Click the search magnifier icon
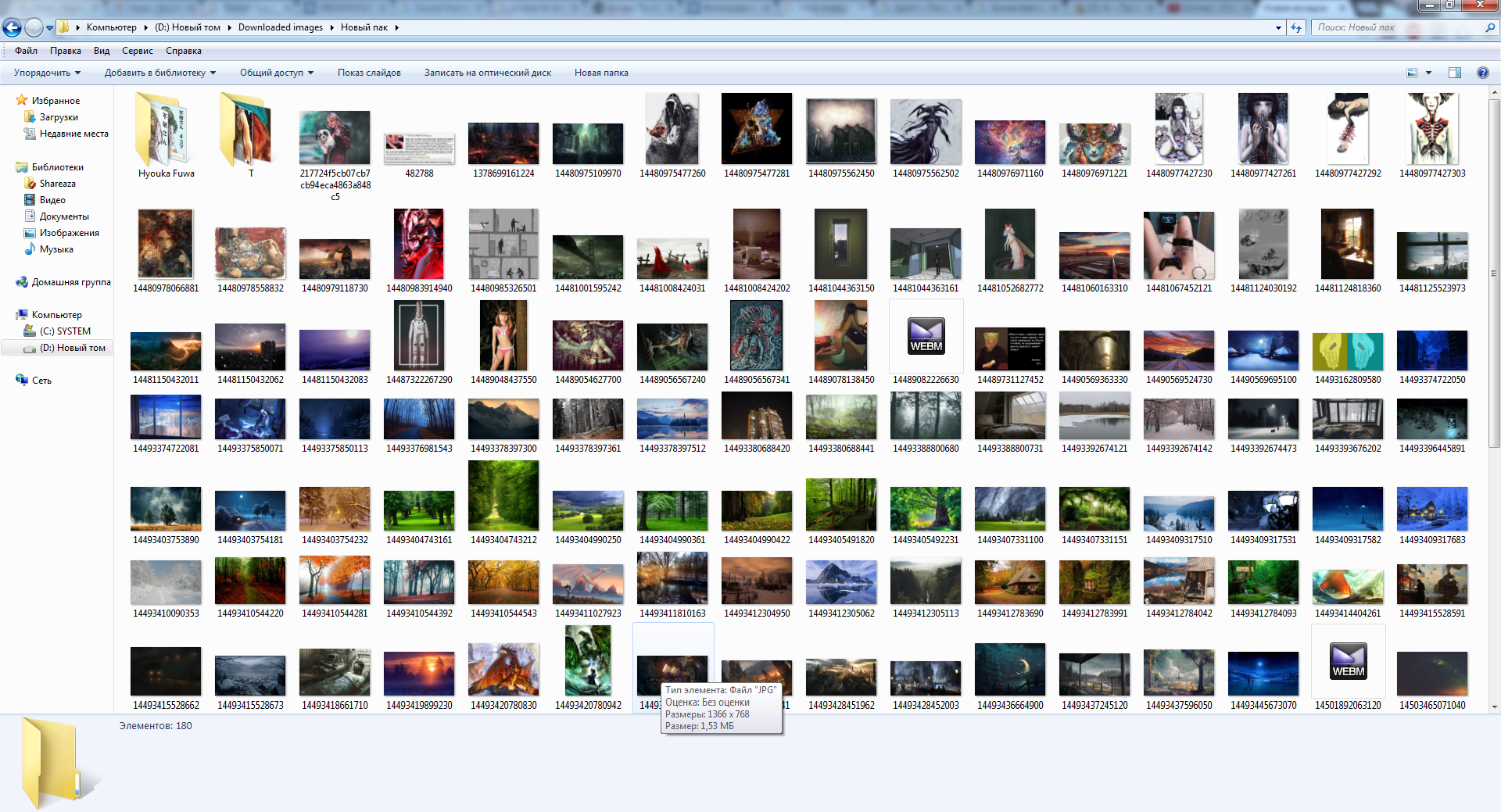Screen dimensions: 1501x812 click(1489, 27)
